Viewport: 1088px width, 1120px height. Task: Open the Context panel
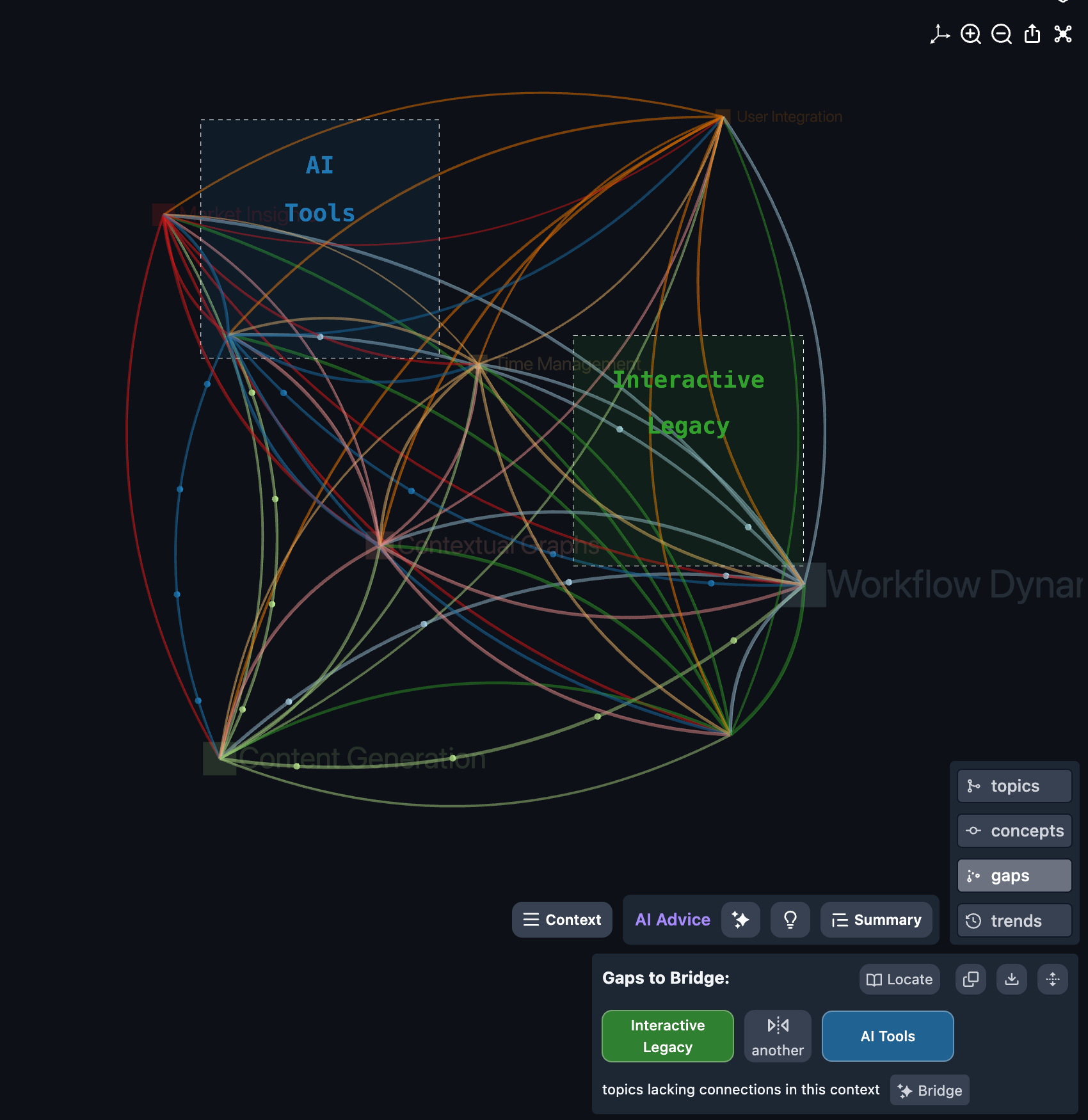[x=562, y=920]
